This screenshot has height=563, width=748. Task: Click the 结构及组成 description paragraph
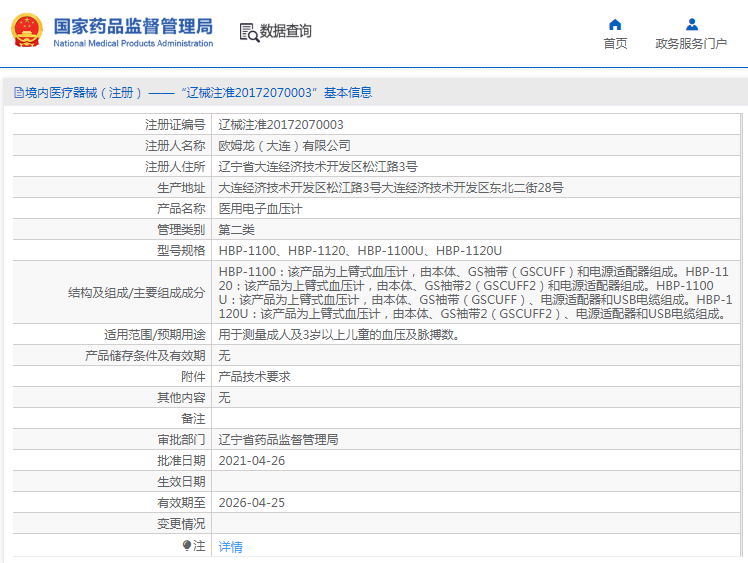475,292
